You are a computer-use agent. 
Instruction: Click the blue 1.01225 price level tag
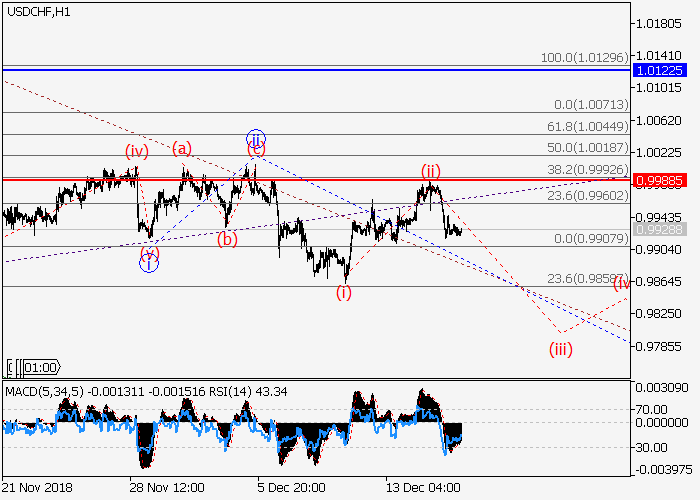pyautogui.click(x=659, y=70)
